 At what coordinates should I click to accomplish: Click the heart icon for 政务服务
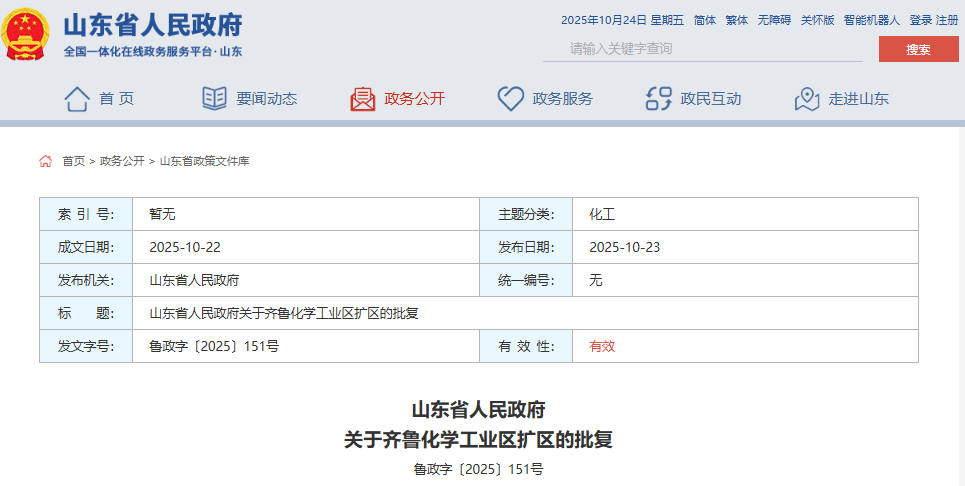510,99
